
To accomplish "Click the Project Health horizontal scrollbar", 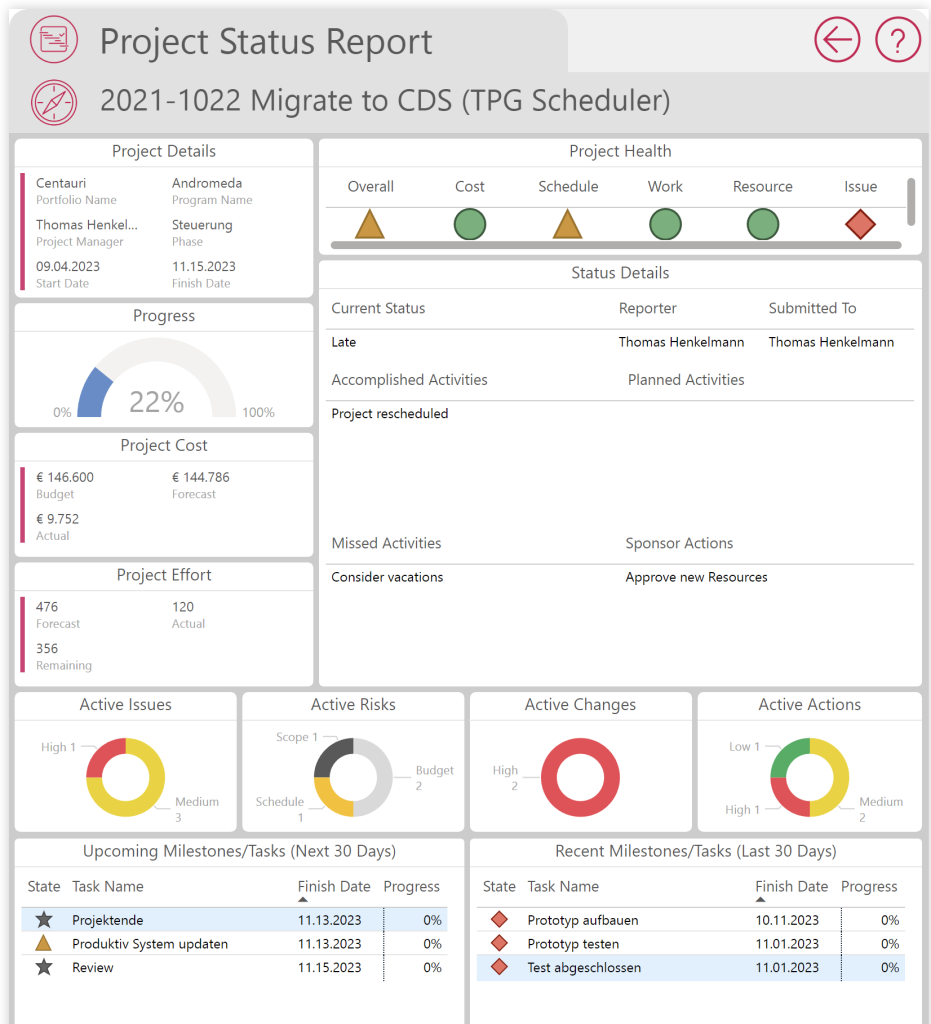I will (615, 245).
